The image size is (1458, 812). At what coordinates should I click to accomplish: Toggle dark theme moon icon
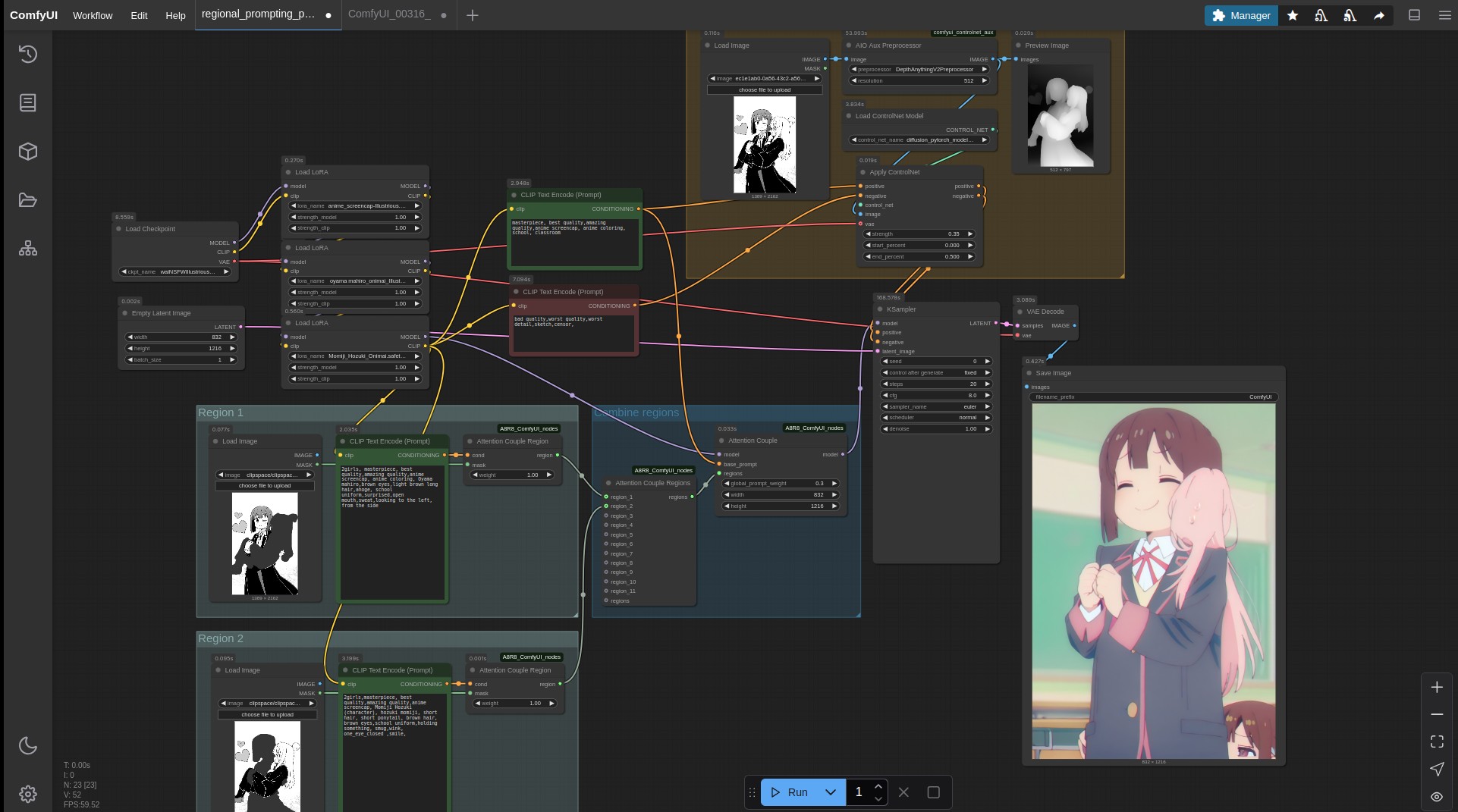tap(28, 745)
